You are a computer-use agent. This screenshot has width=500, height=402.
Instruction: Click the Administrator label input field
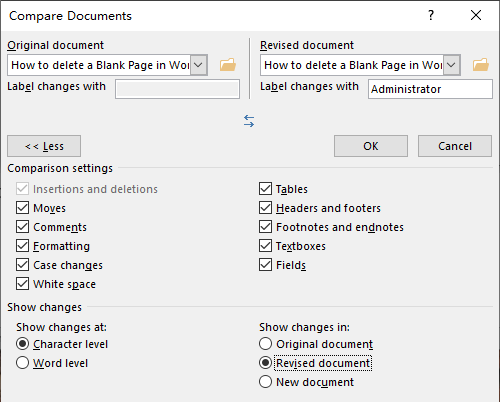[430, 89]
